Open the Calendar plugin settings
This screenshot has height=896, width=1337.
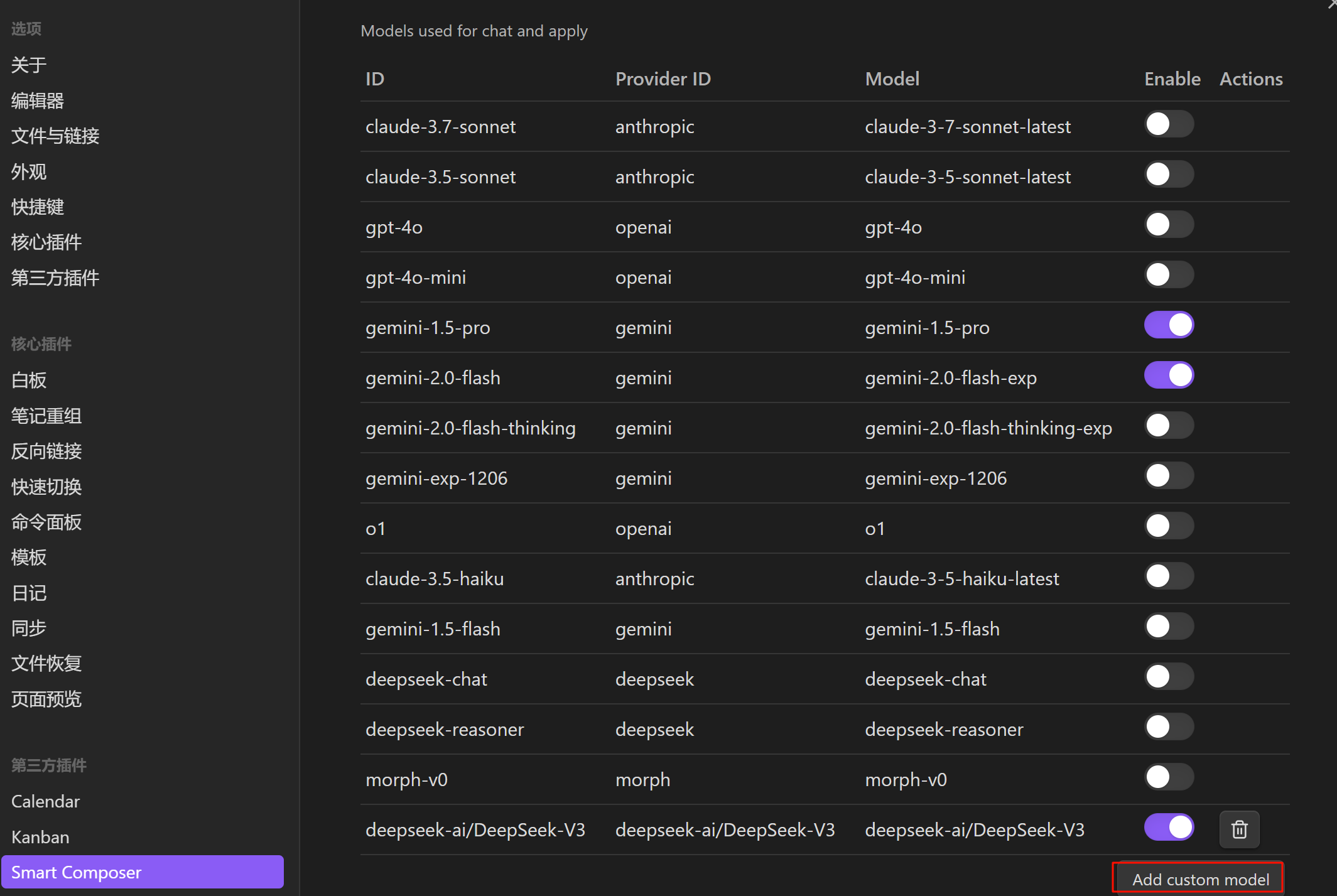45,801
